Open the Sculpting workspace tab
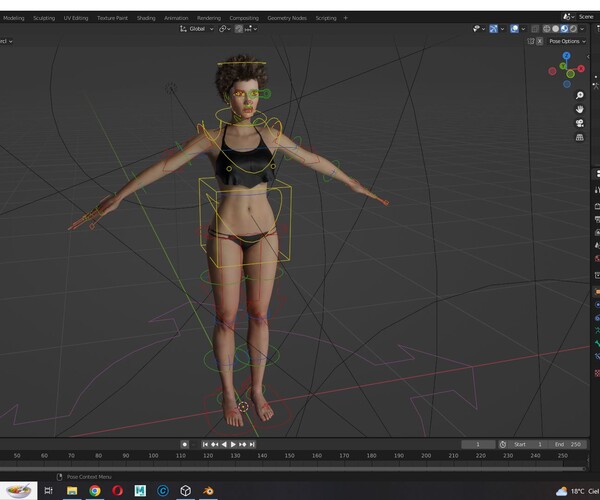 click(44, 18)
